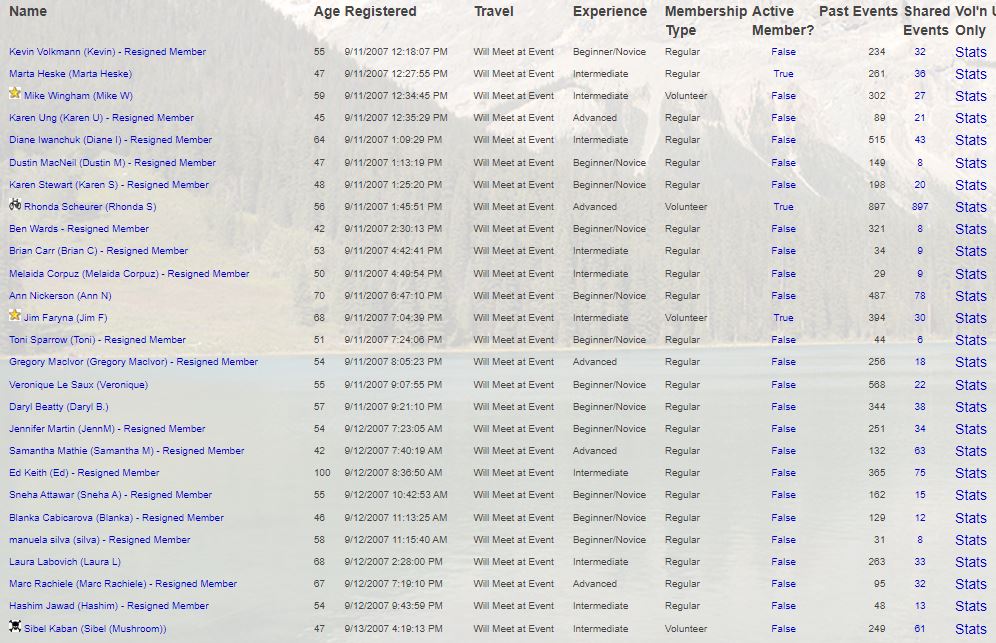This screenshot has height=643, width=996.
Task: Open Kevin Volkmann's member profile link
Action: [107, 52]
